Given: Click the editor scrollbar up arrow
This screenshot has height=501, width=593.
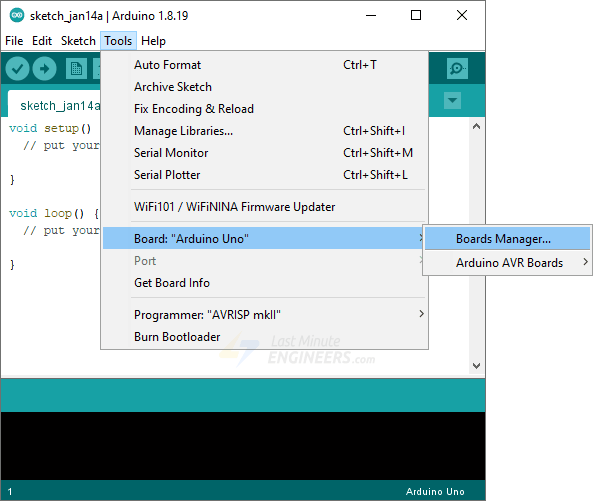Looking at the screenshot, I should tap(477, 126).
